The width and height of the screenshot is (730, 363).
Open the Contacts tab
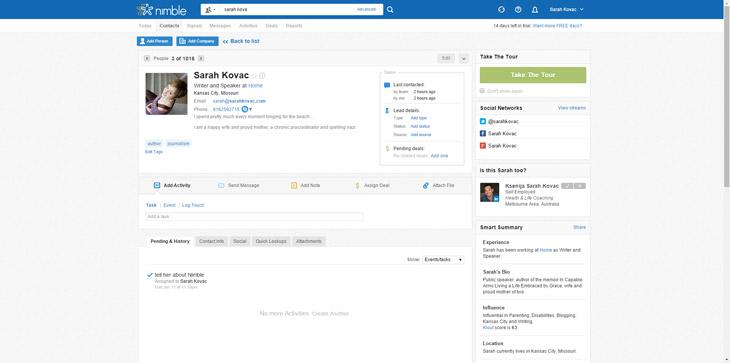(169, 26)
